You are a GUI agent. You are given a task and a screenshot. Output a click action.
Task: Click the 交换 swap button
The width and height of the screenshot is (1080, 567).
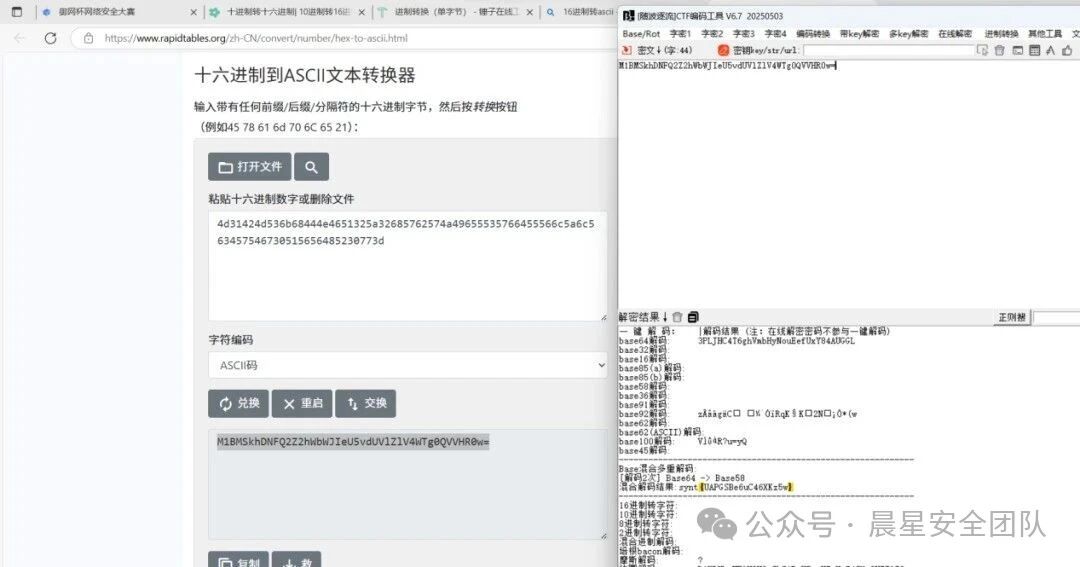coord(365,403)
